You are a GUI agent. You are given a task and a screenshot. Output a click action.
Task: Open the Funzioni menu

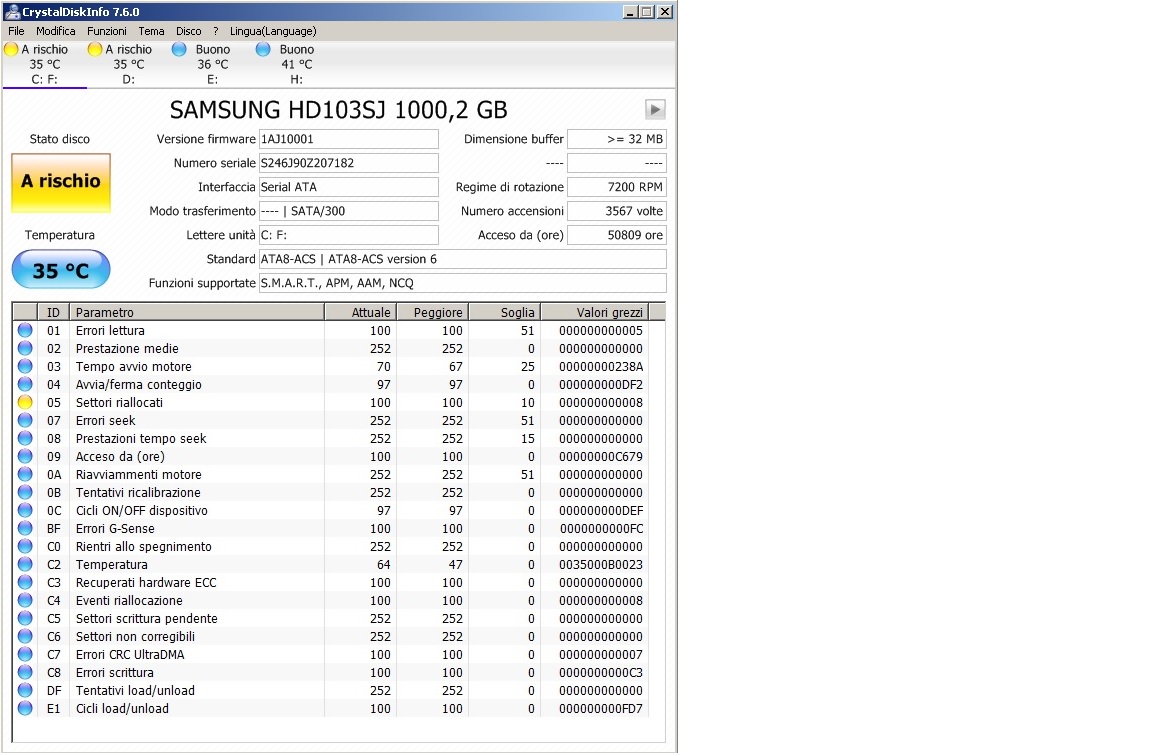tap(107, 31)
